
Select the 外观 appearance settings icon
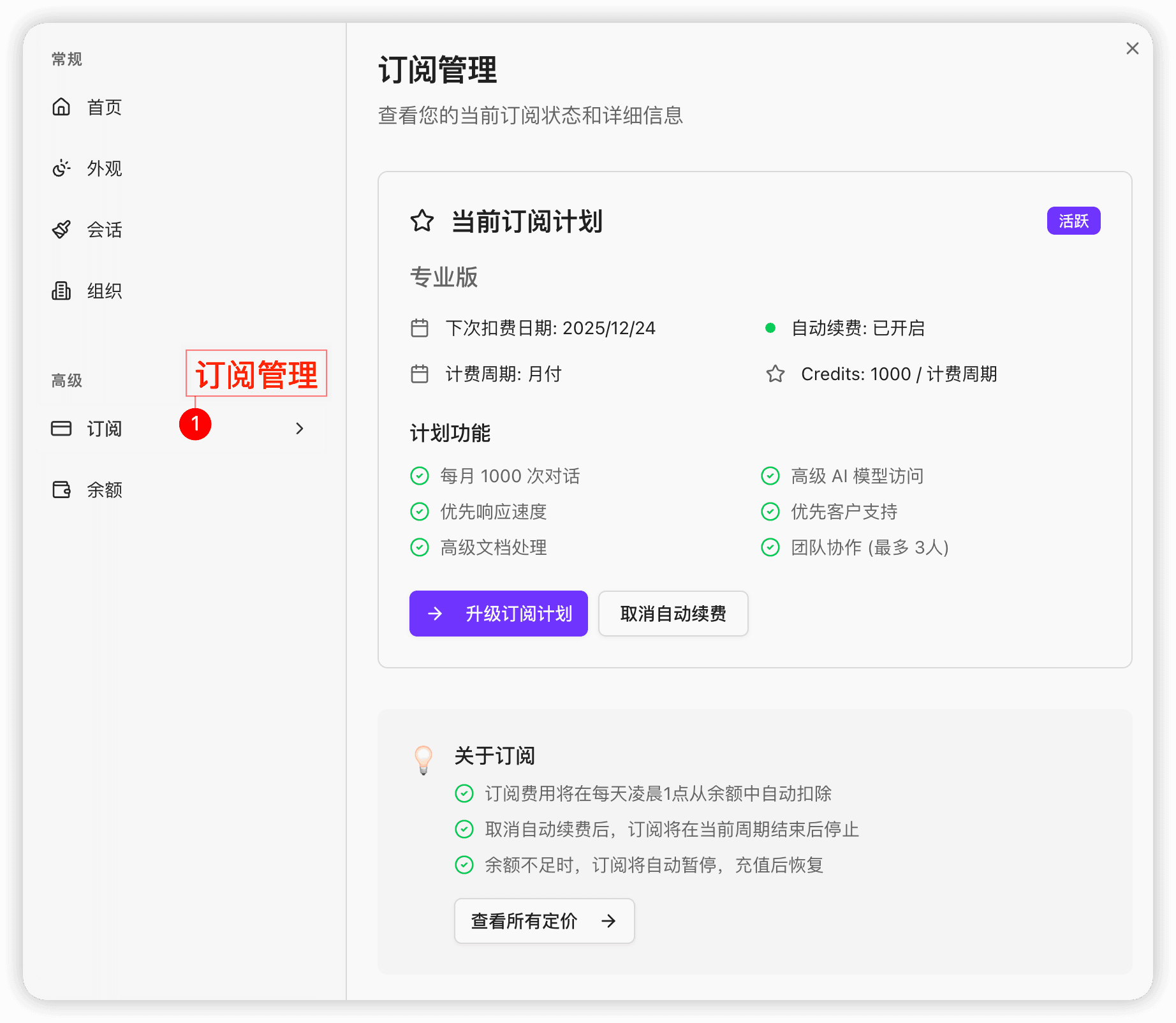pyautogui.click(x=61, y=168)
